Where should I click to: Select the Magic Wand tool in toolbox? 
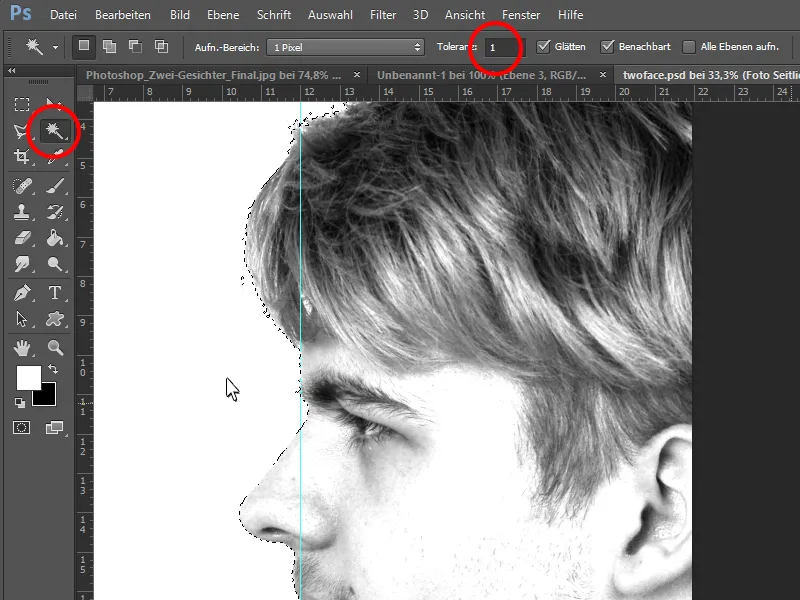click(54, 131)
